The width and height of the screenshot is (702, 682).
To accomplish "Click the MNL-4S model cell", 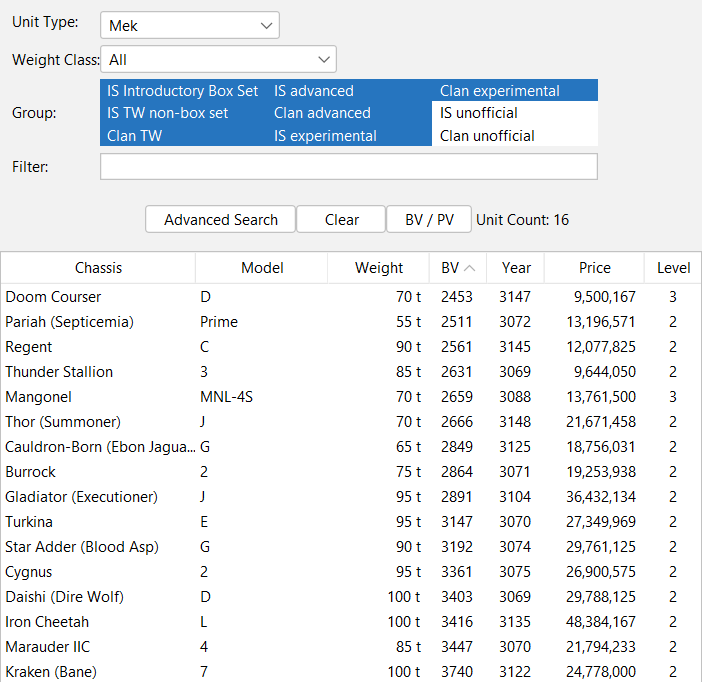I will point(227,397).
